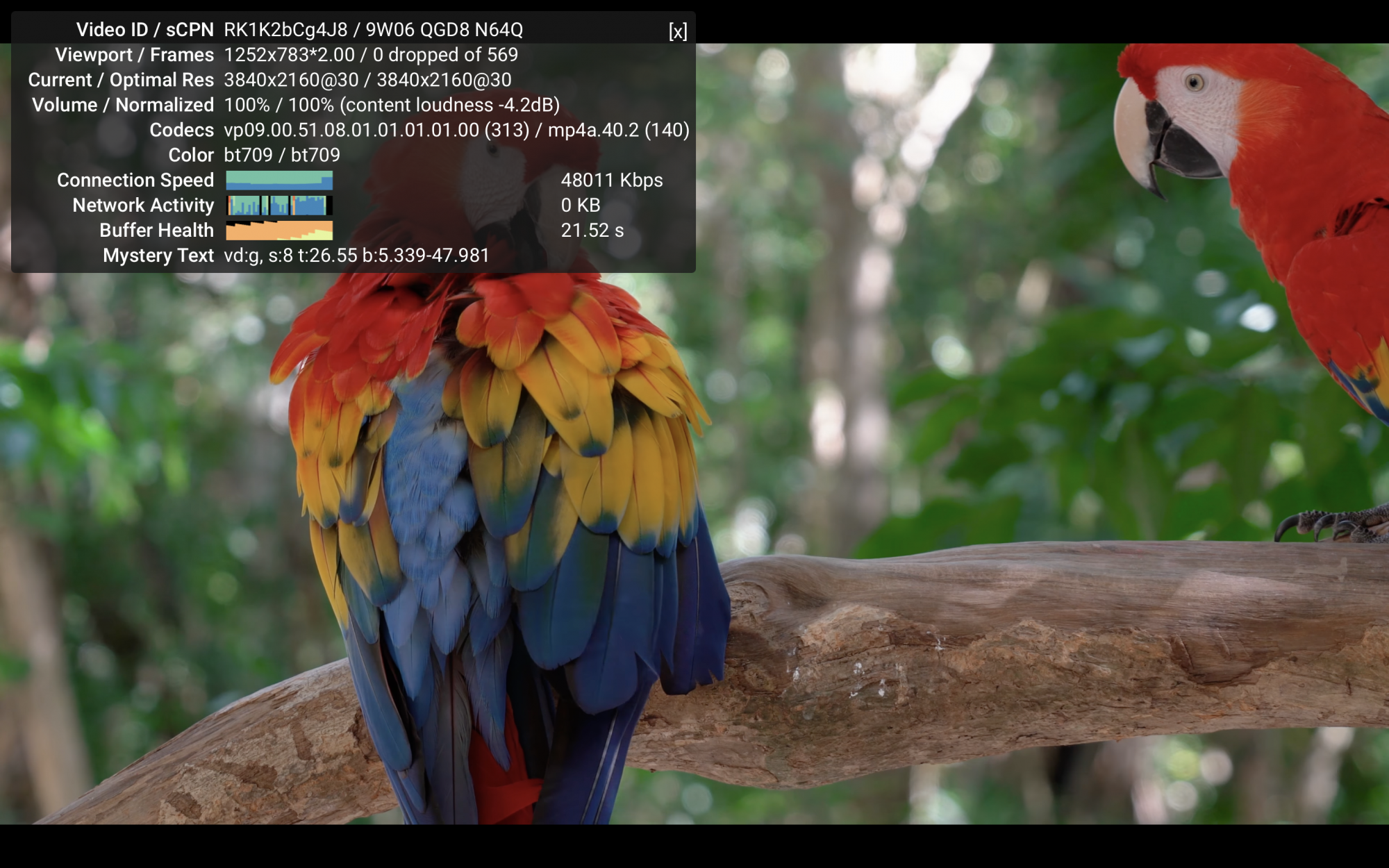Image resolution: width=1389 pixels, height=868 pixels.
Task: Click the Buffer Health graph
Action: point(279,231)
